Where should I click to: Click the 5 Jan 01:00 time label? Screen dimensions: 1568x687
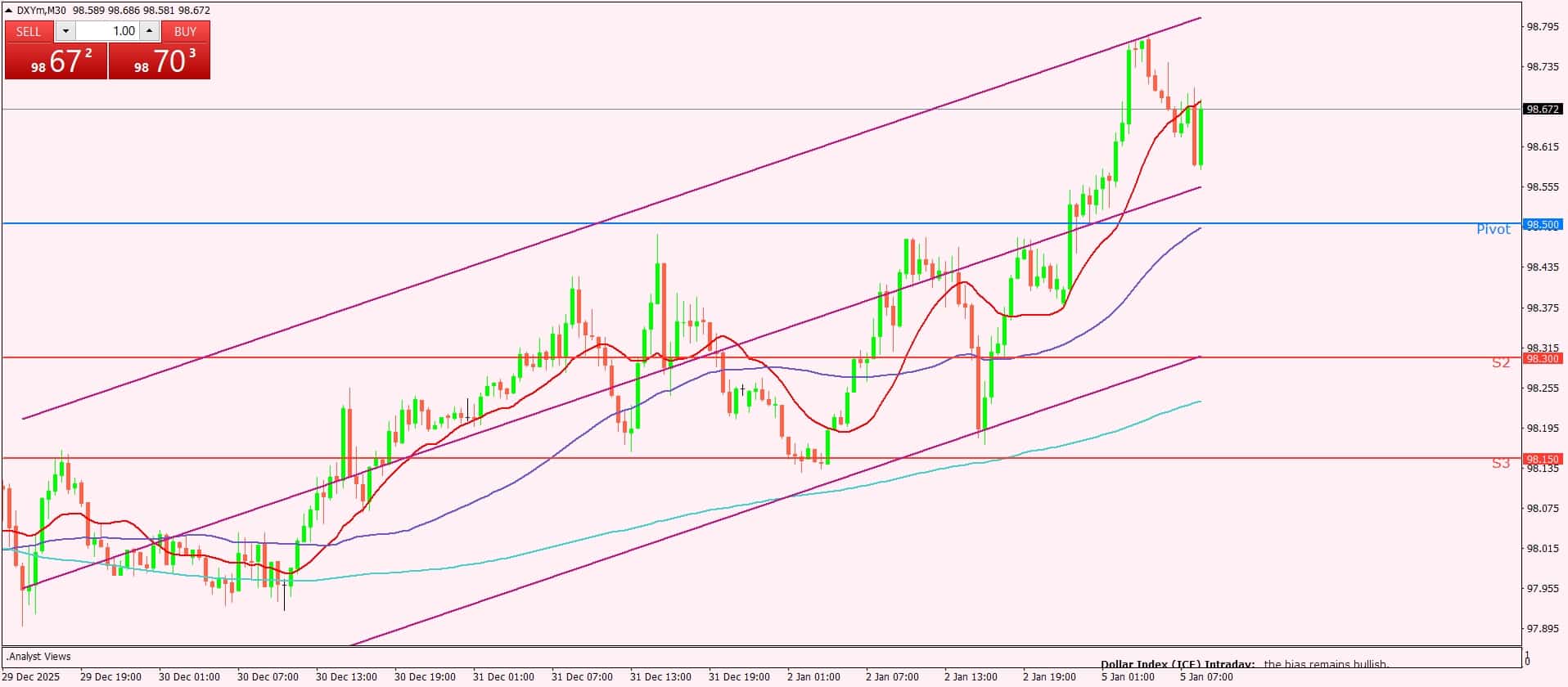click(1129, 677)
